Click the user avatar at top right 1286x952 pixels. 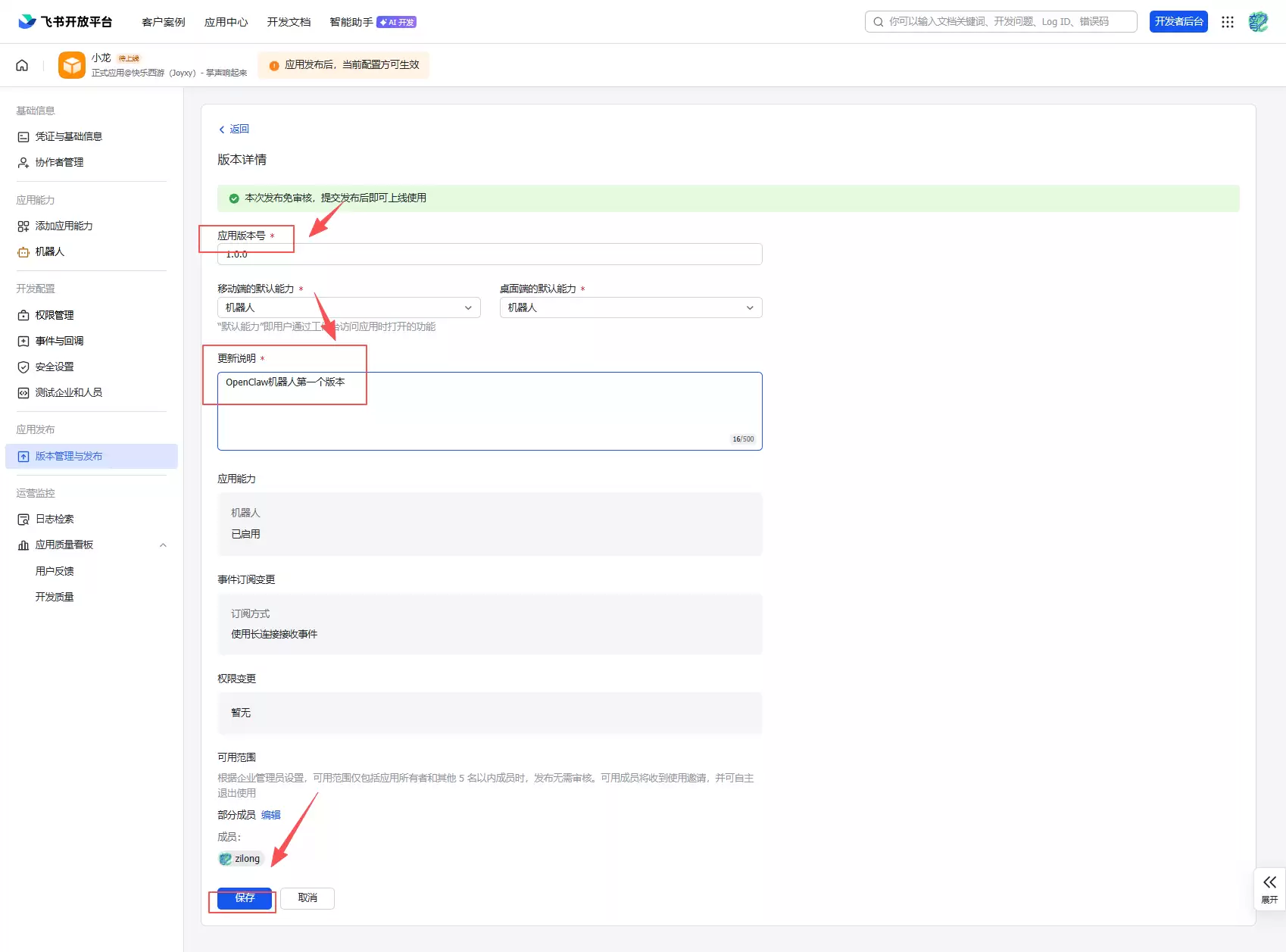pyautogui.click(x=1258, y=22)
